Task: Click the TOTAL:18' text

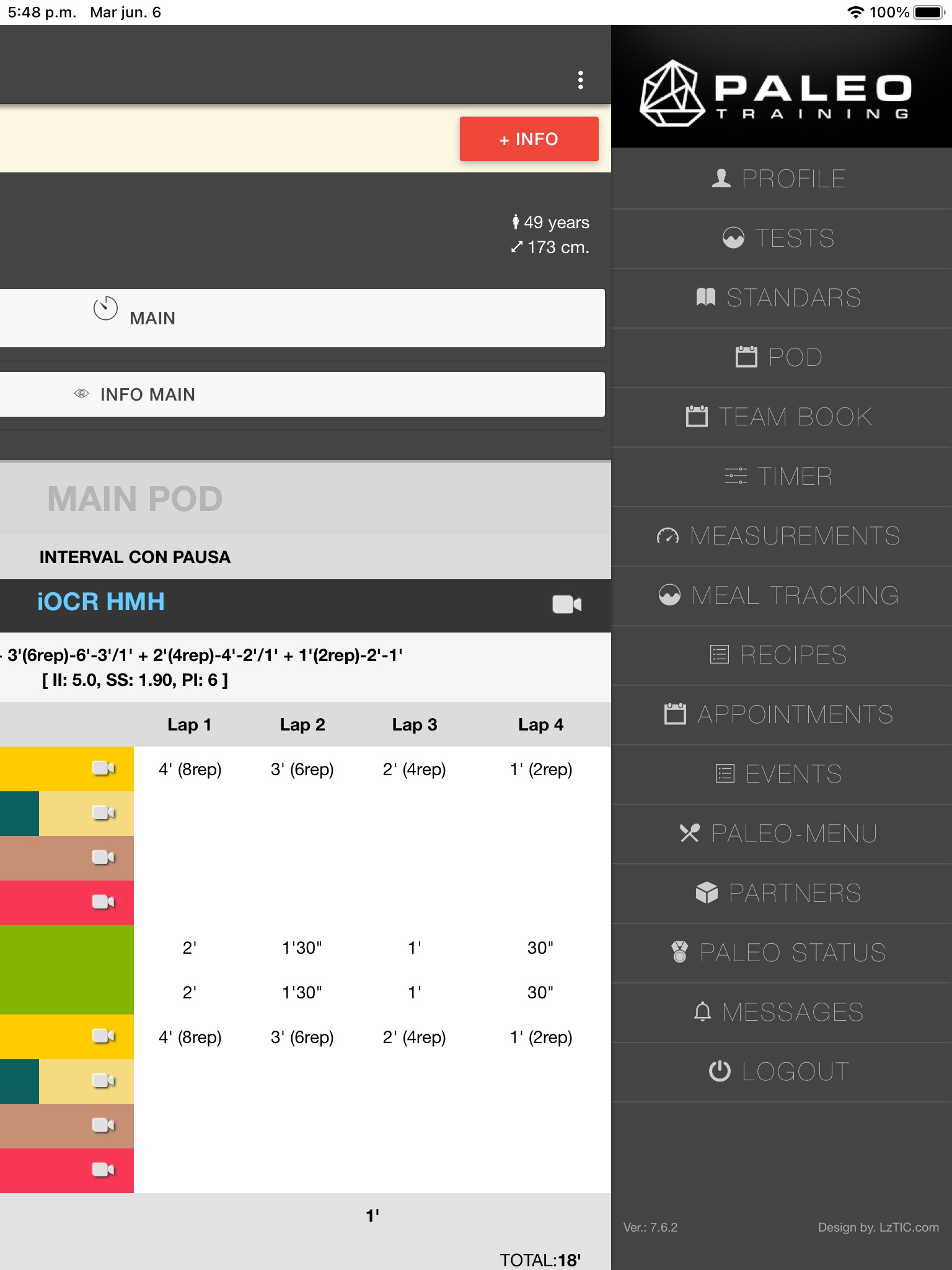Action: (540, 1259)
